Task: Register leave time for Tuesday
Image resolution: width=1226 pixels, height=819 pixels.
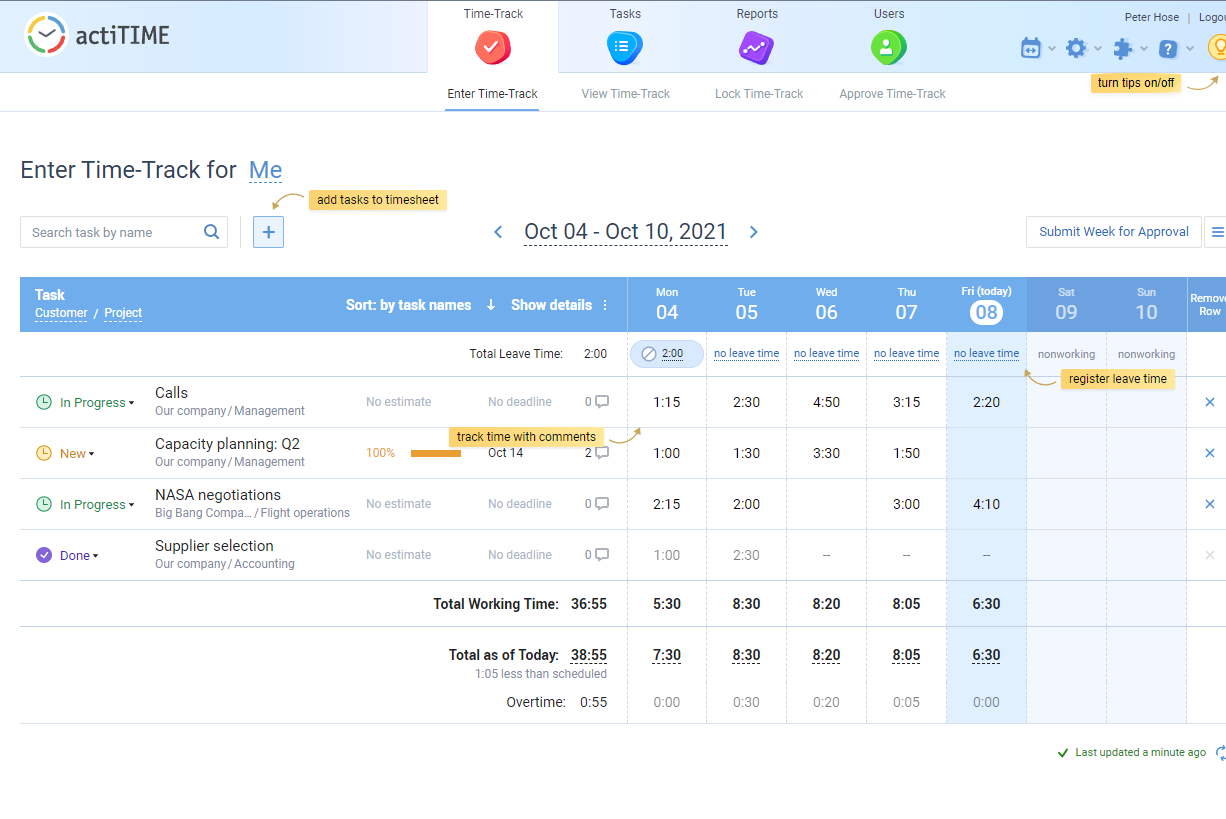Action: 746,354
